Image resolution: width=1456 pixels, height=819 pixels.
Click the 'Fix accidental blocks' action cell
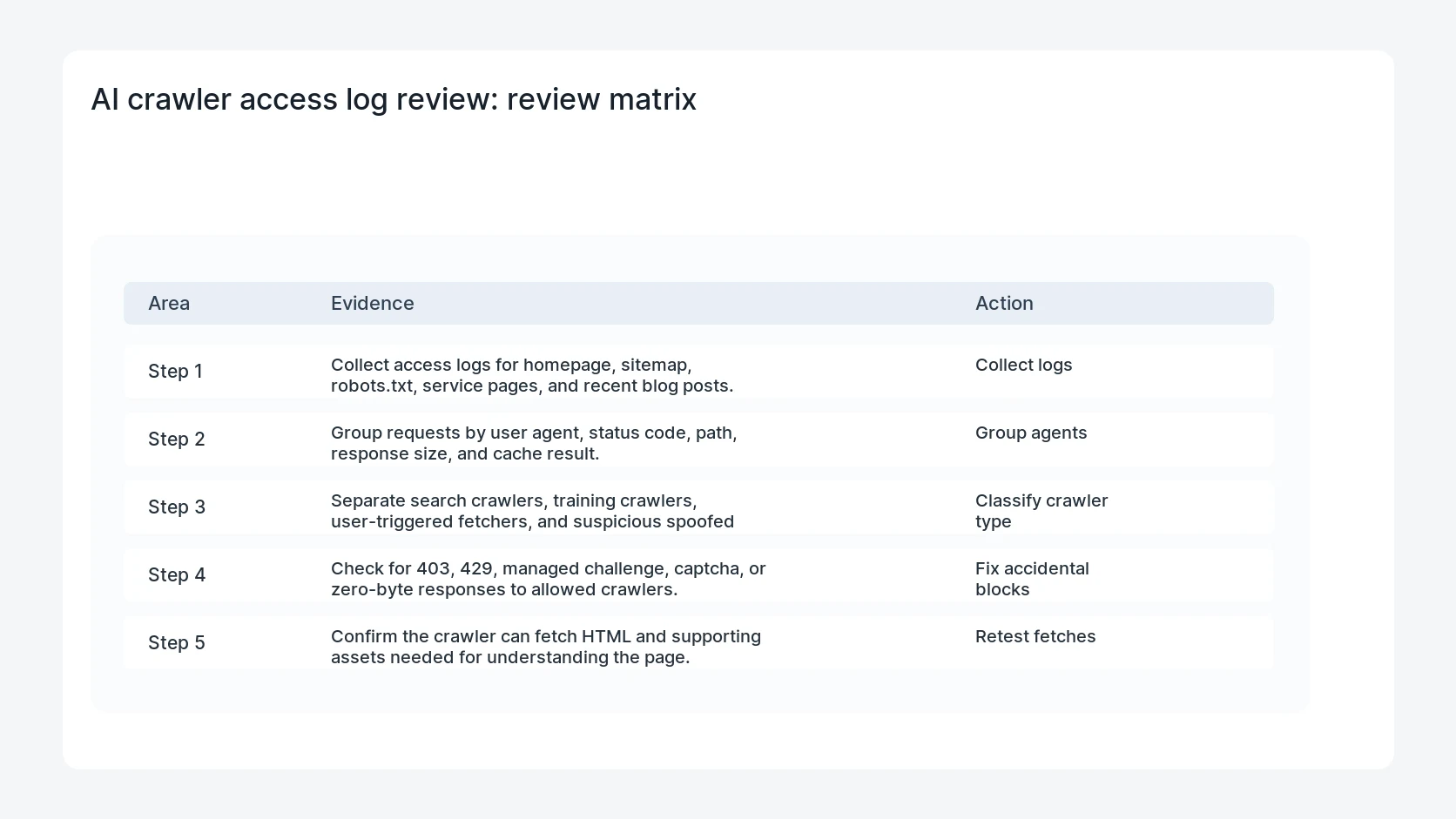1032,579
